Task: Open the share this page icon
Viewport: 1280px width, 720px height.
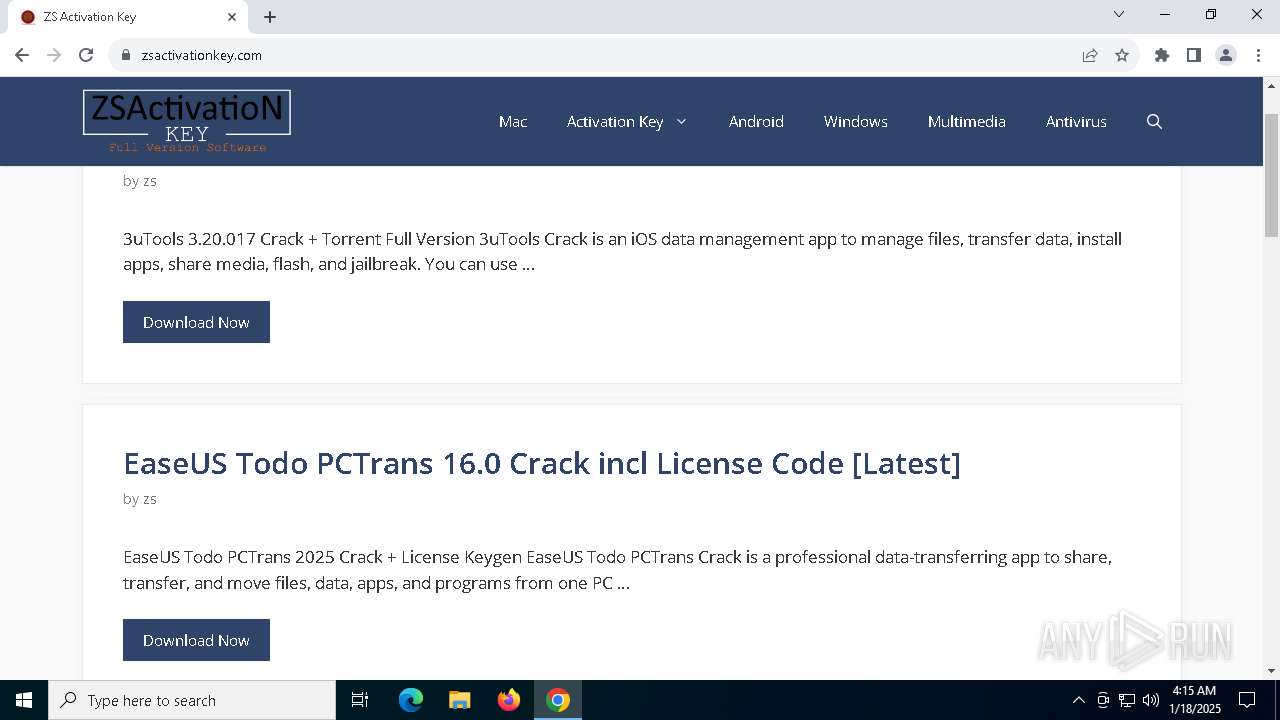Action: pyautogui.click(x=1090, y=55)
